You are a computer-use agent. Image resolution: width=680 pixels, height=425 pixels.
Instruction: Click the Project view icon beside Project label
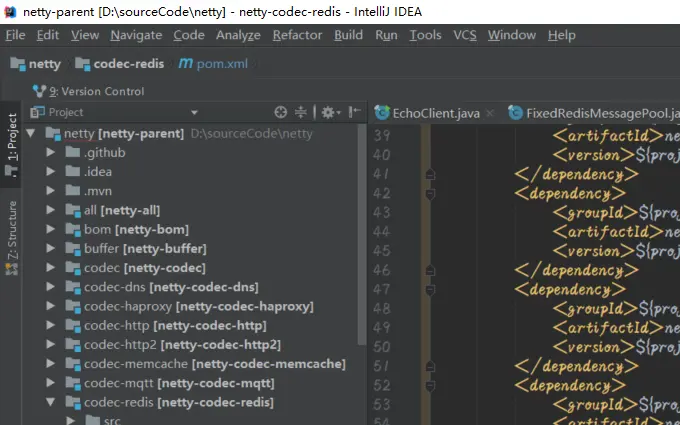(x=37, y=112)
